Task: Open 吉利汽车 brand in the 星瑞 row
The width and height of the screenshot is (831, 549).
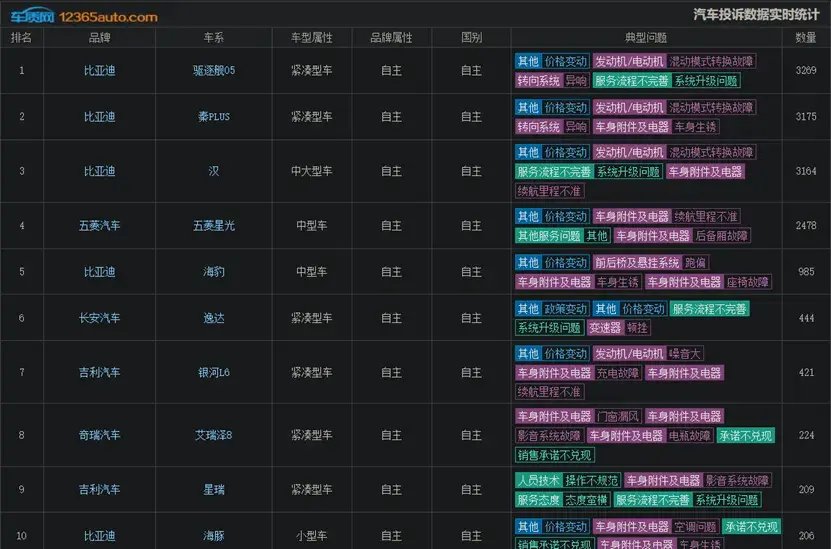Action: (x=99, y=490)
